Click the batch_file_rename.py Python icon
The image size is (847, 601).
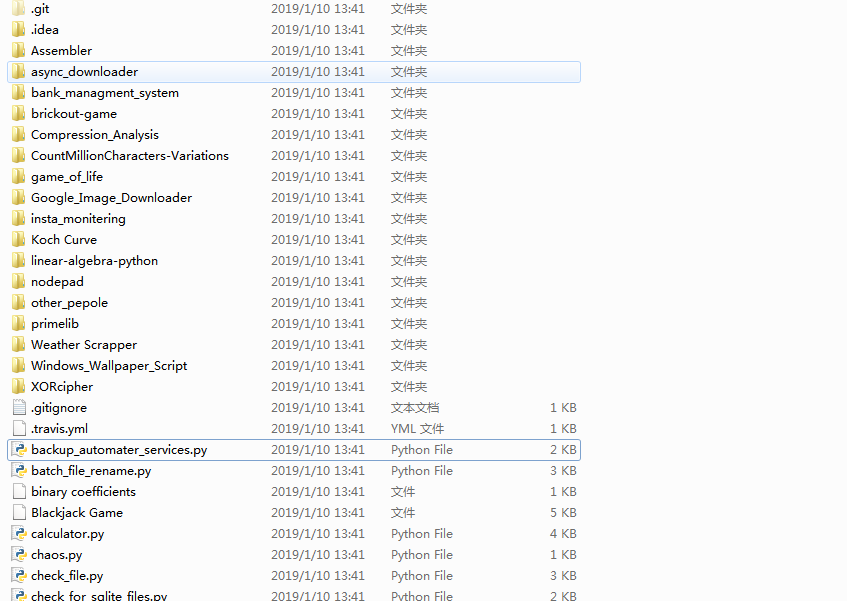[x=19, y=471]
